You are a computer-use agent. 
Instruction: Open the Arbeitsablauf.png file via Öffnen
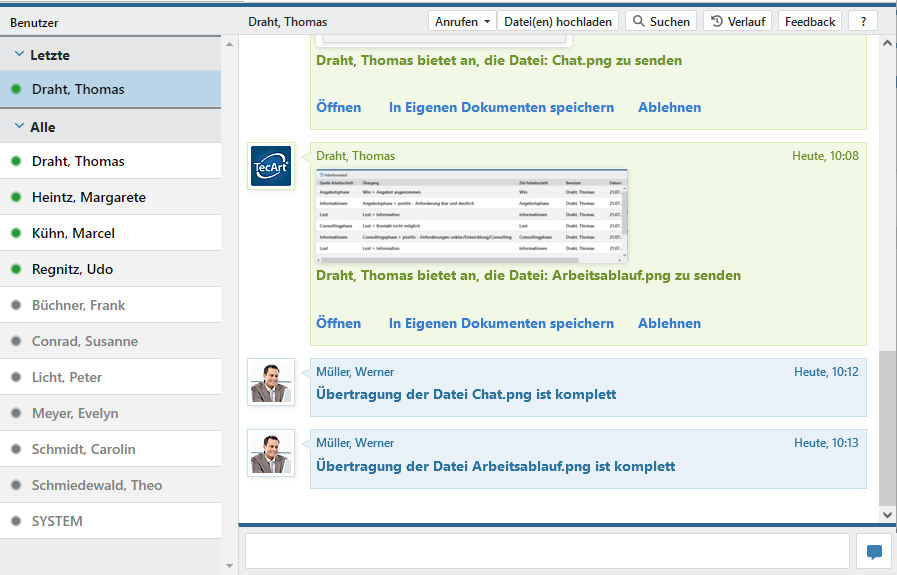point(338,323)
